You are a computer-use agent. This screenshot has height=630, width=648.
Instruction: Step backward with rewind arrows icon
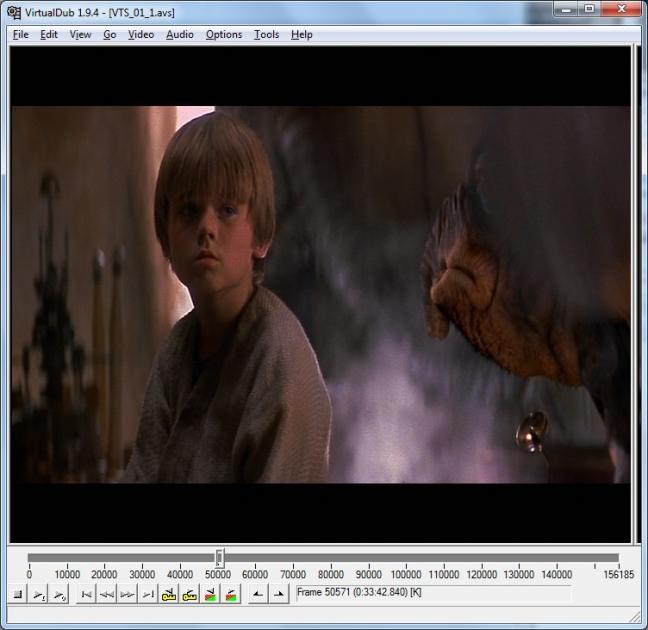click(107, 594)
